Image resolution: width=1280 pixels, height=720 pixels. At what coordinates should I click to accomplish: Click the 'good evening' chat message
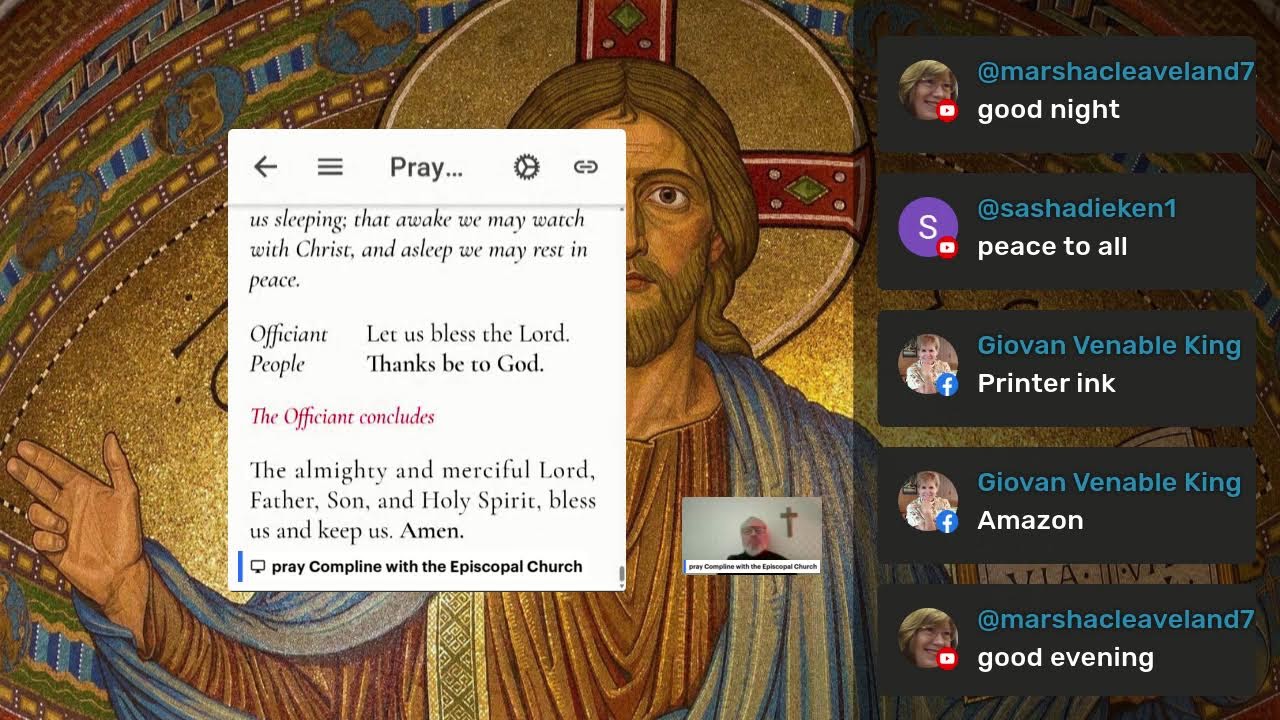[1065, 657]
